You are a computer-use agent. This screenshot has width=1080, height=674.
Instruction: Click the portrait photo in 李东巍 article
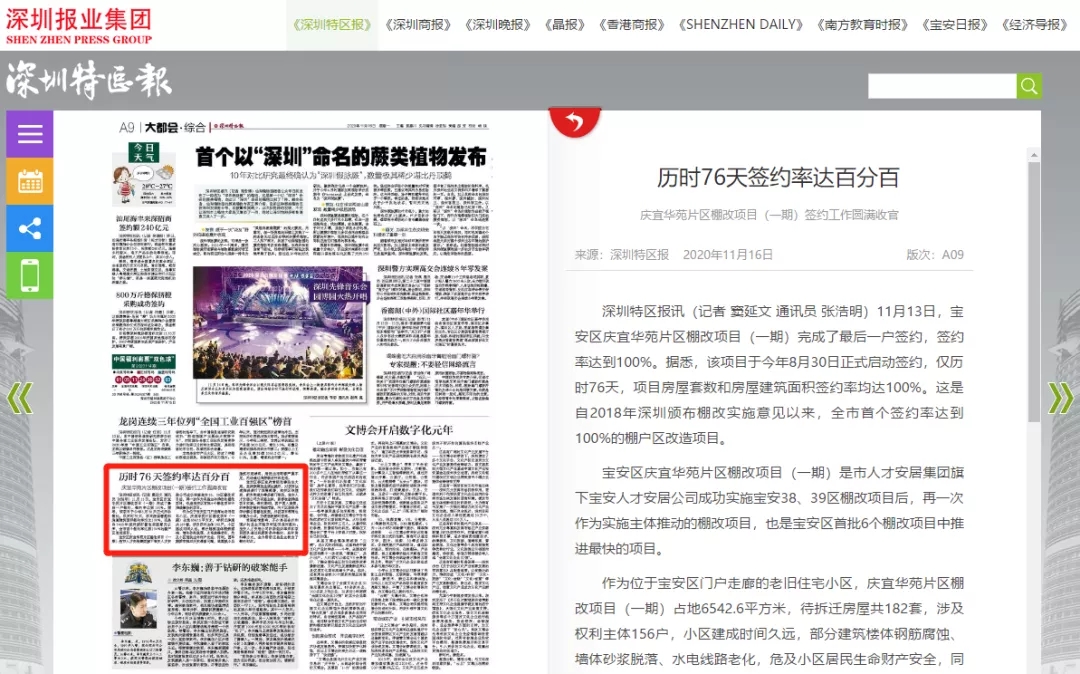point(138,609)
